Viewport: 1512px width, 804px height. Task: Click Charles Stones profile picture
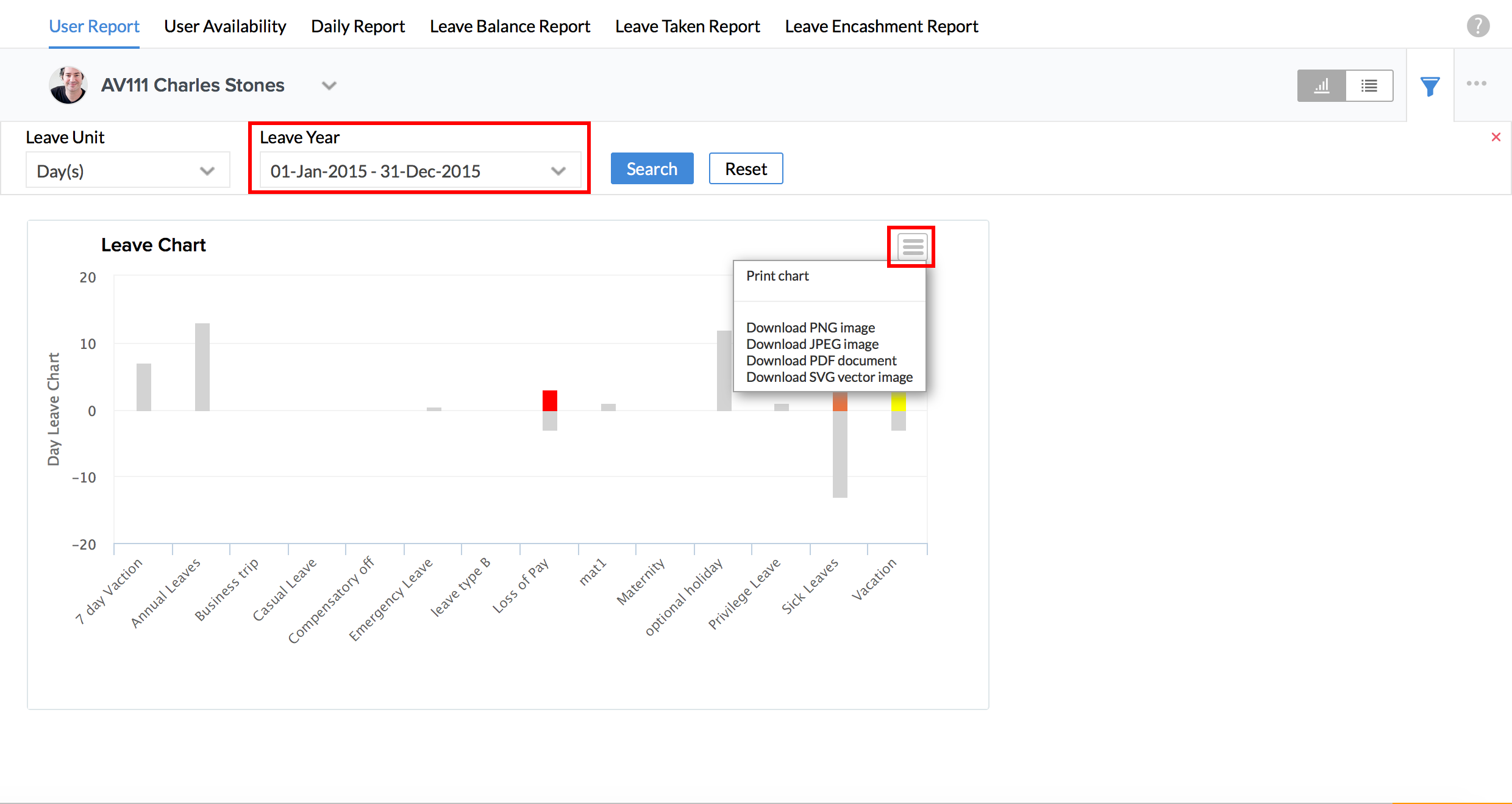click(68, 85)
